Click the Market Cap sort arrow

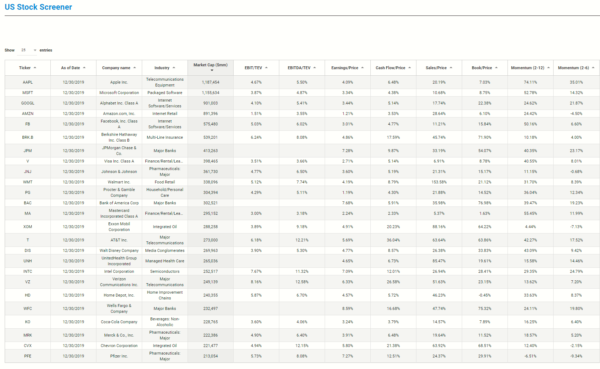tap(212, 70)
